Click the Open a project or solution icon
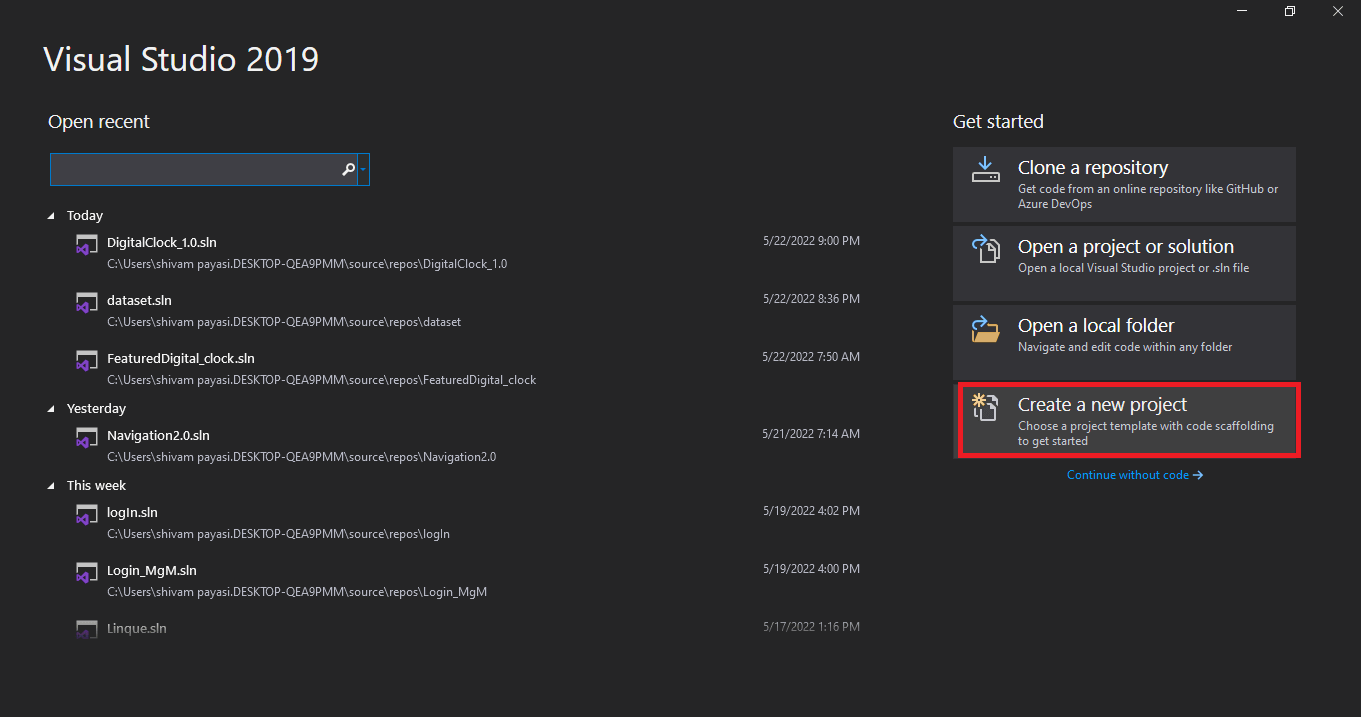 point(986,248)
